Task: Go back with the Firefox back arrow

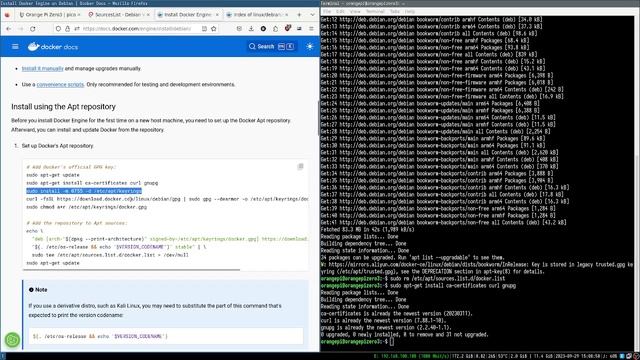Action: point(9,29)
